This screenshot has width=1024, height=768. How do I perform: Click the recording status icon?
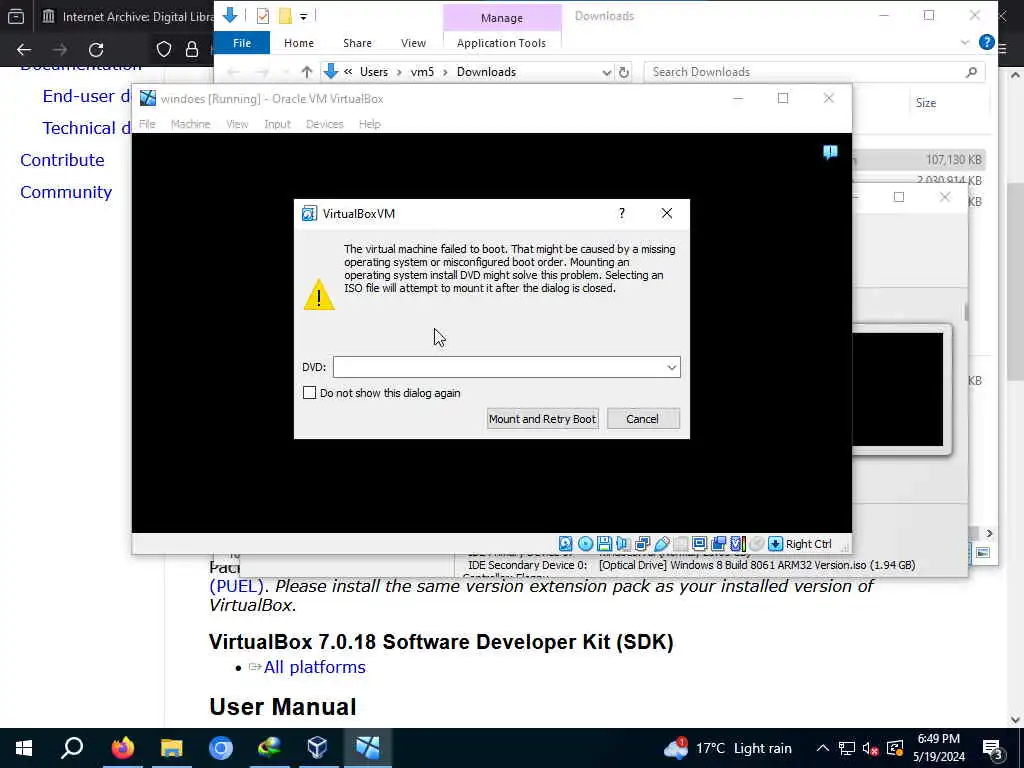pos(718,544)
